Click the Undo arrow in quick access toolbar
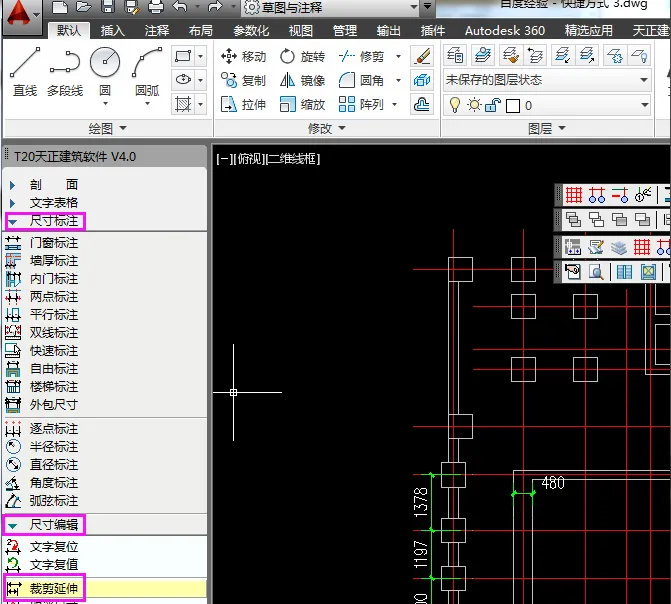This screenshot has width=671, height=604. tap(180, 6)
